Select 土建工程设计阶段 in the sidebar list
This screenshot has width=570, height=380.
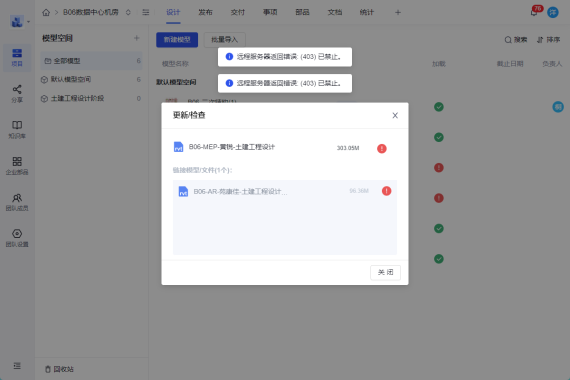click(91, 99)
